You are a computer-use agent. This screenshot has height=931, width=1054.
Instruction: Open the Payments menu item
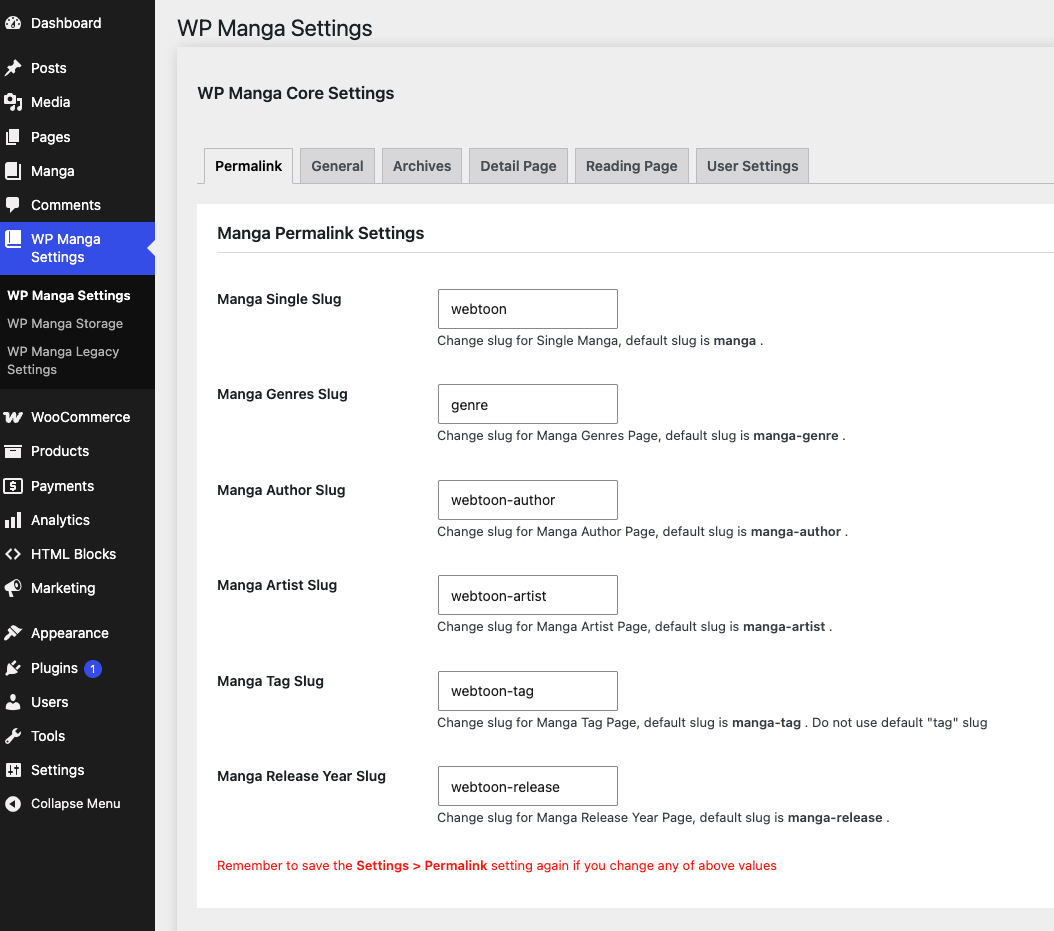point(77,486)
